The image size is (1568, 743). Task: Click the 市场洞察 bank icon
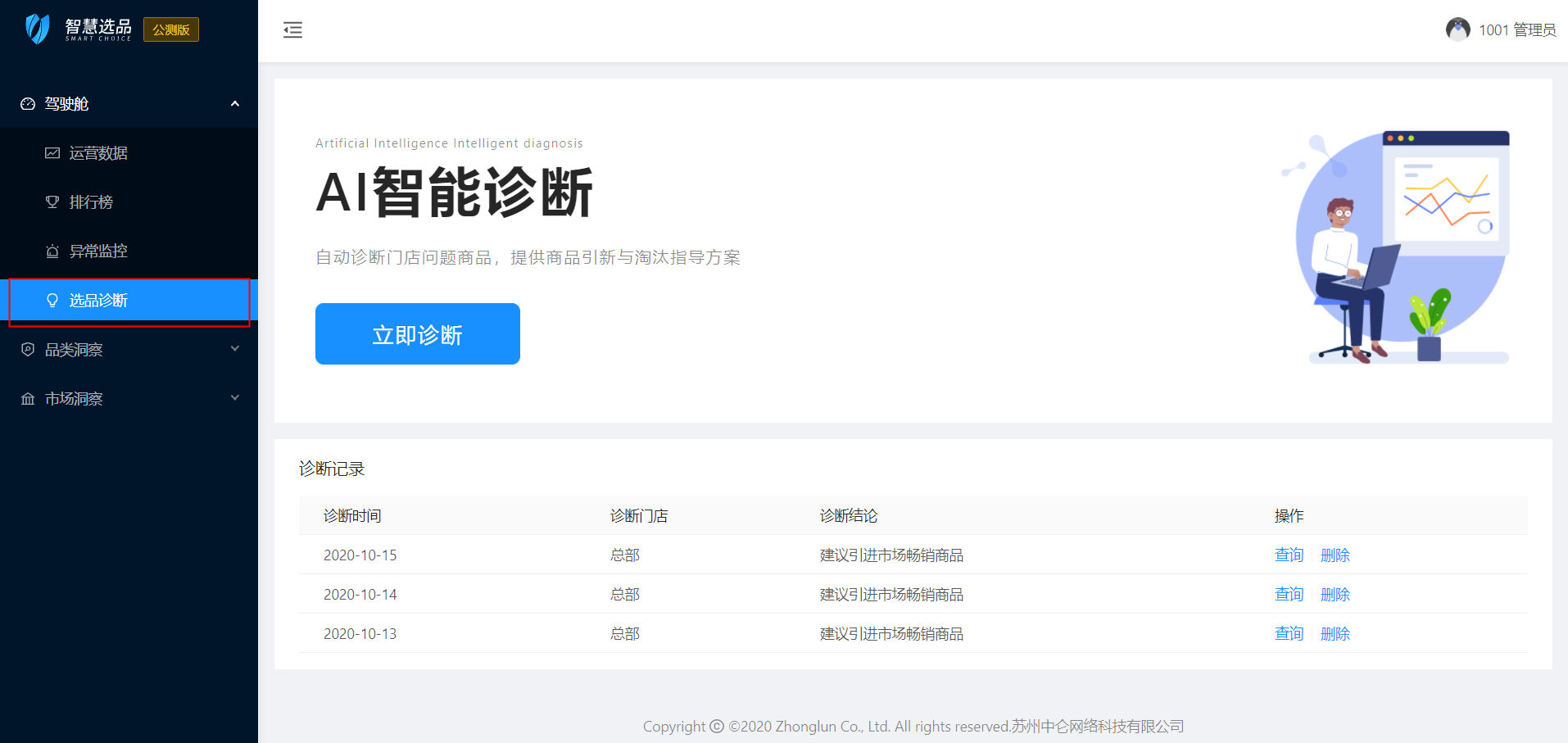pos(28,399)
